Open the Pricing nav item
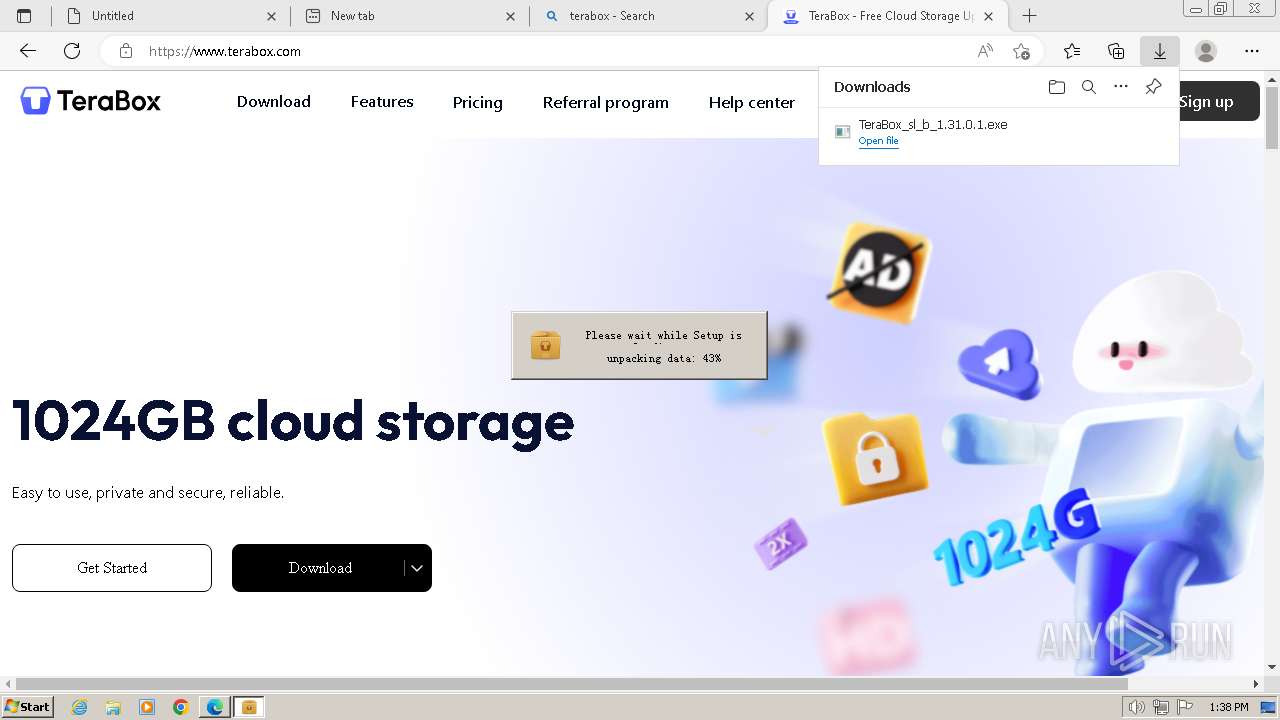 (478, 102)
